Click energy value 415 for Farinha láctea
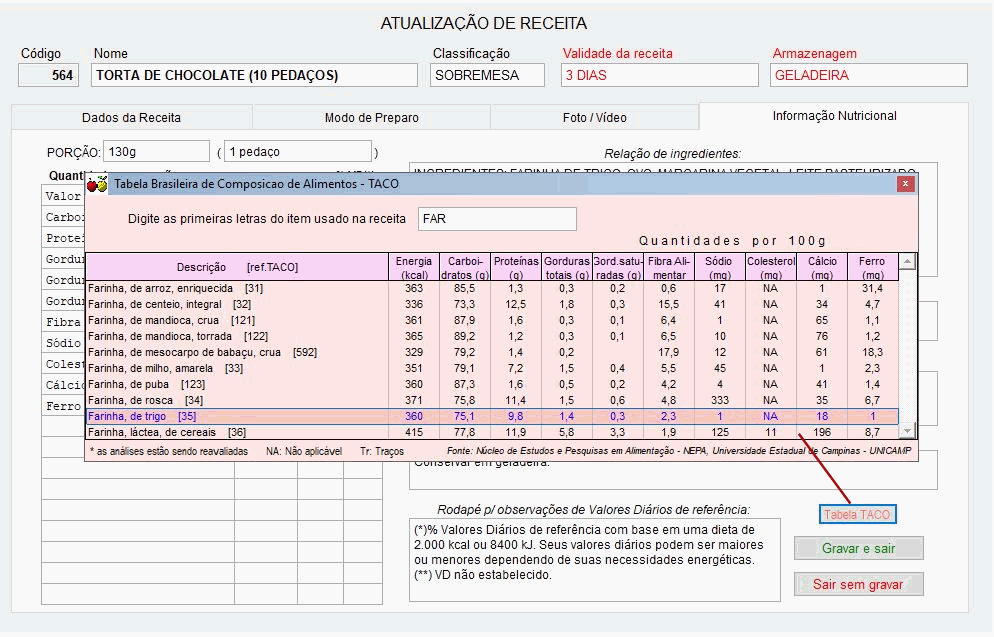994x637 pixels. [x=414, y=432]
